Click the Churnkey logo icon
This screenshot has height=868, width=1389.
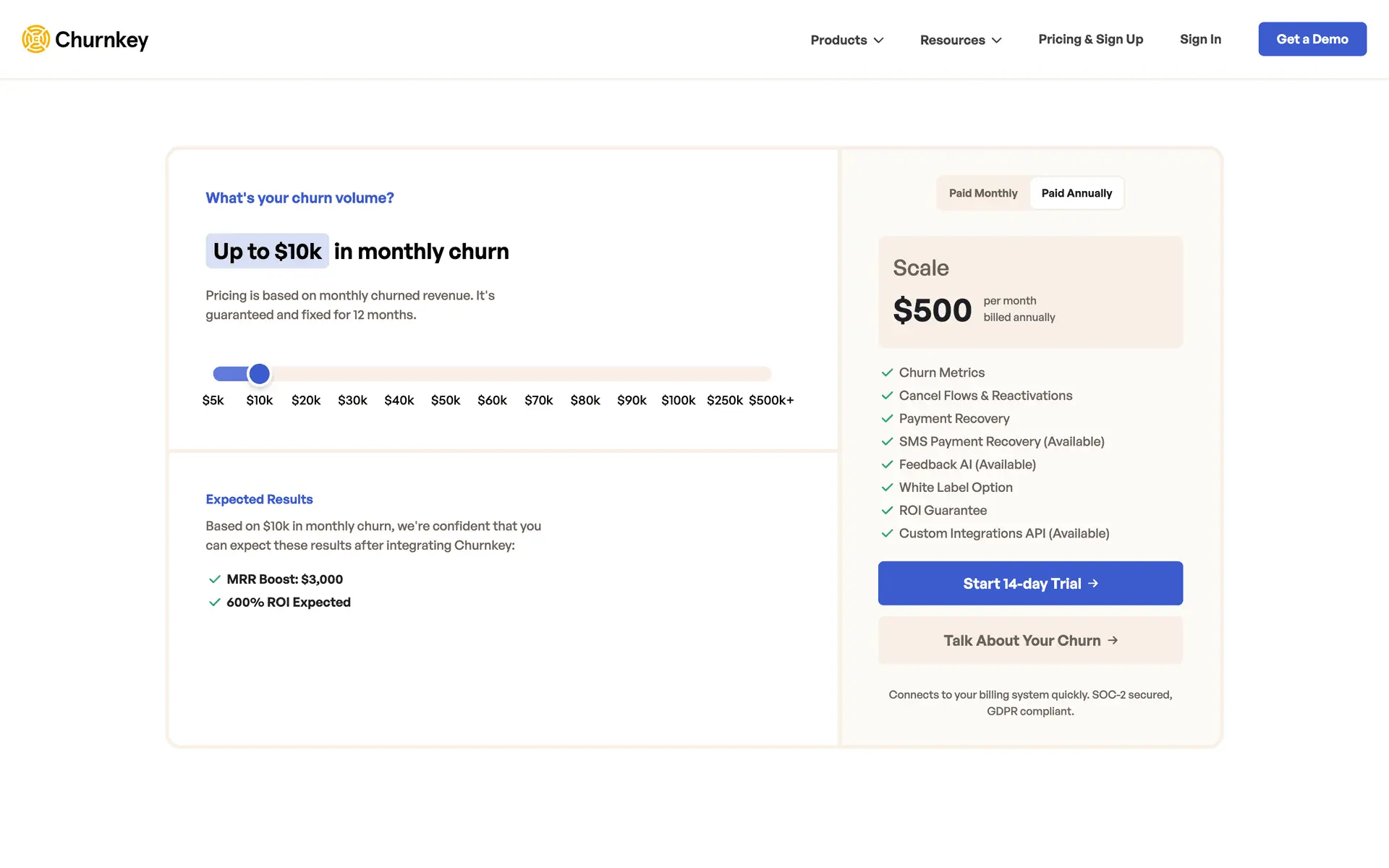pos(35,39)
